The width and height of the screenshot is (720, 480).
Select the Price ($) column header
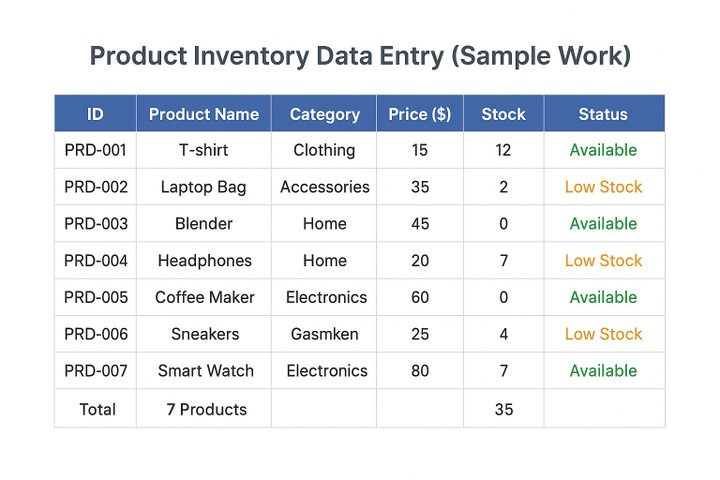click(419, 114)
